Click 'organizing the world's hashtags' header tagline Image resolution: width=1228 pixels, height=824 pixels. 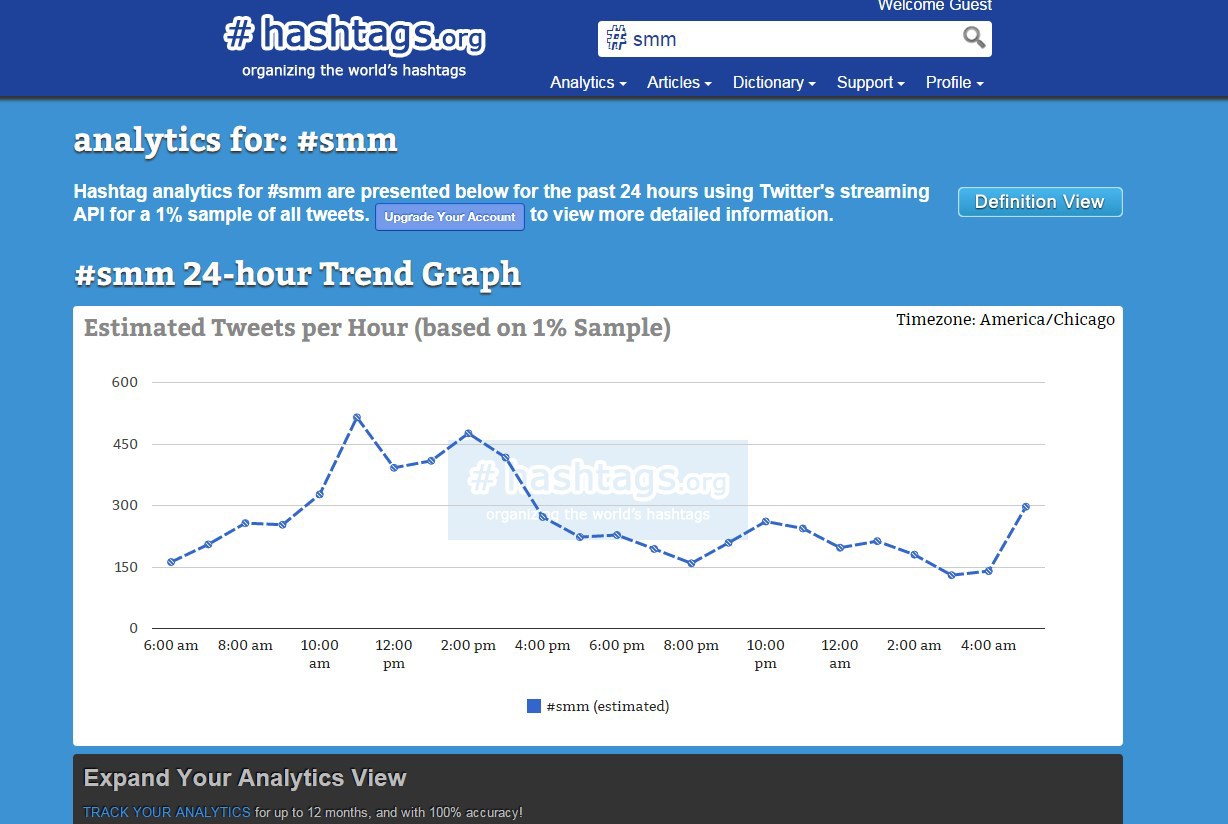[354, 71]
